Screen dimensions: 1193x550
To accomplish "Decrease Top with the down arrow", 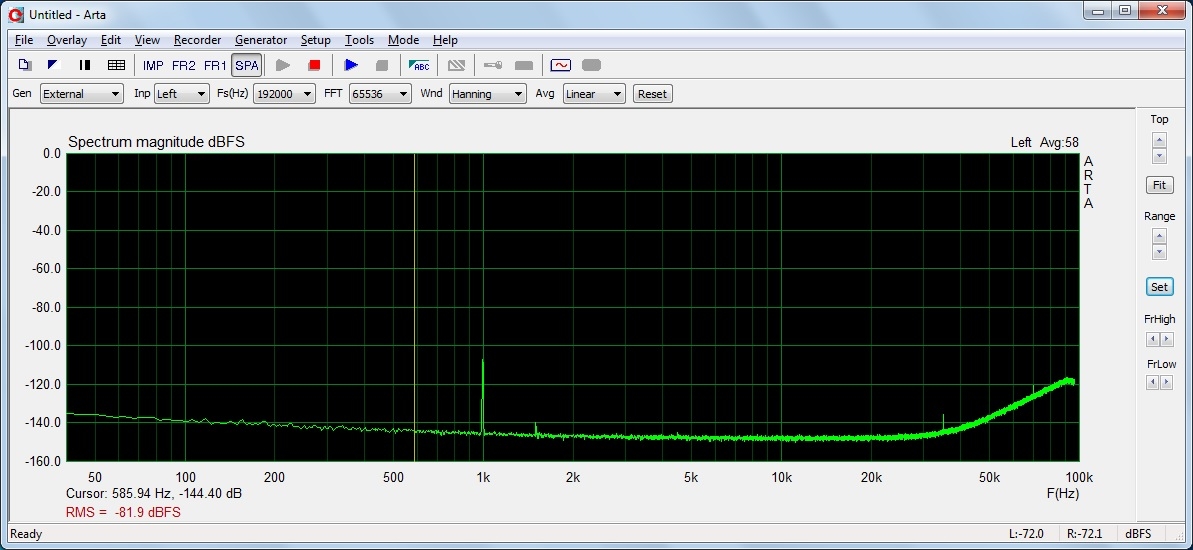I will [x=1160, y=156].
